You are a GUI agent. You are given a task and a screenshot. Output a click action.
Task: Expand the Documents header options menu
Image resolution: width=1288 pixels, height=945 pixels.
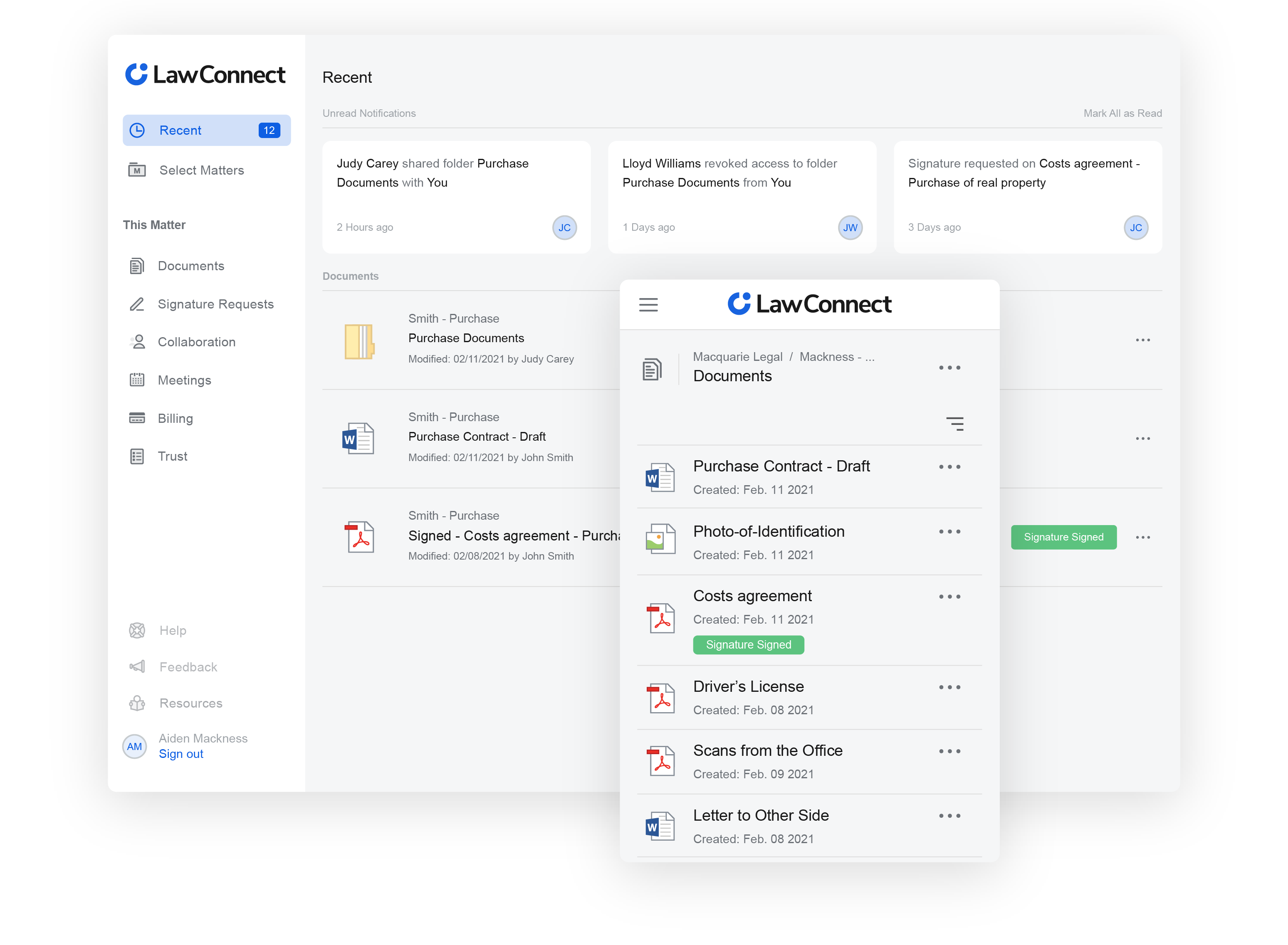949,368
